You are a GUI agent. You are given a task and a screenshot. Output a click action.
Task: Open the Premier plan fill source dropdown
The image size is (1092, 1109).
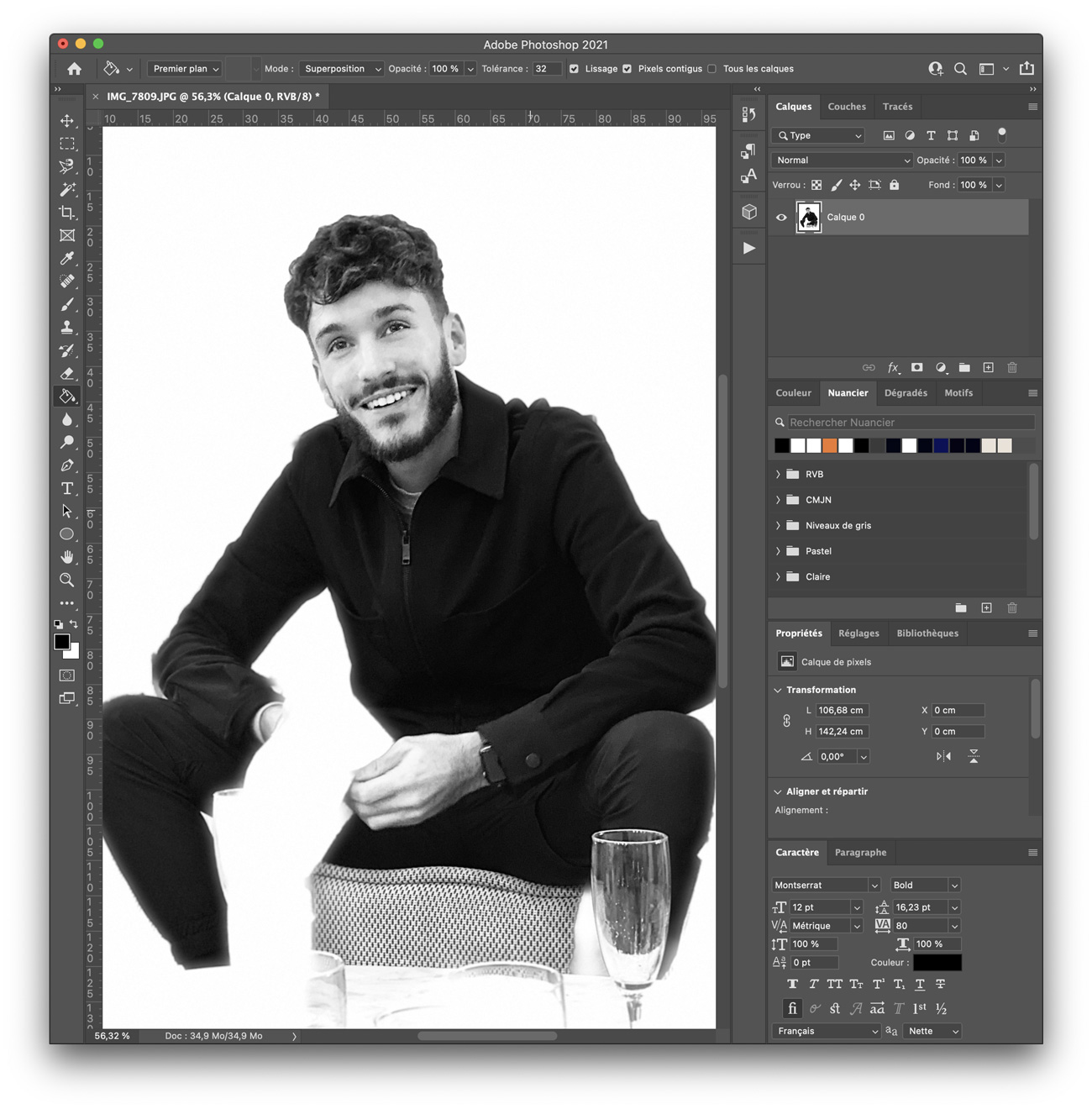(186, 69)
